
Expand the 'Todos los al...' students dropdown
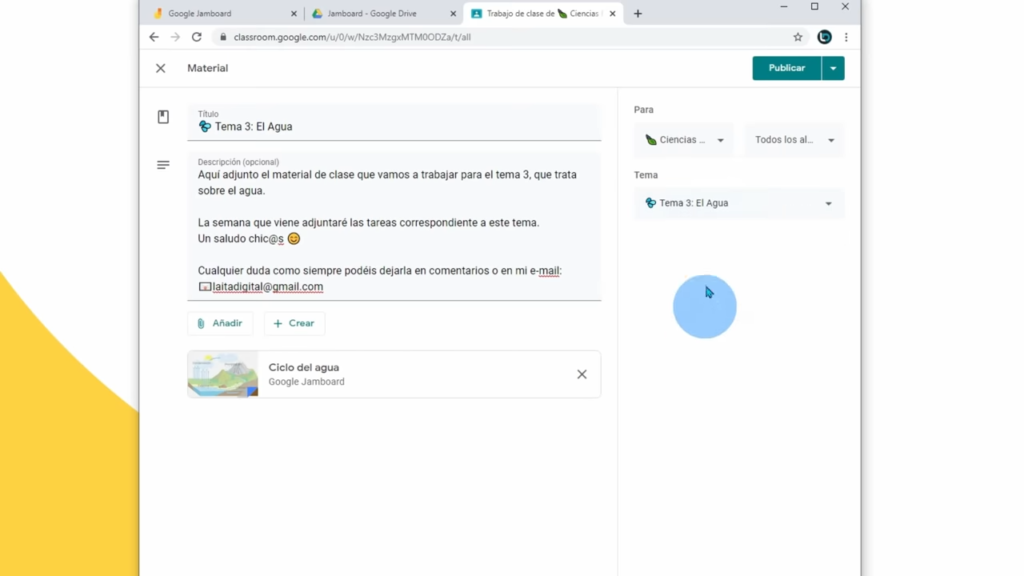(x=794, y=140)
